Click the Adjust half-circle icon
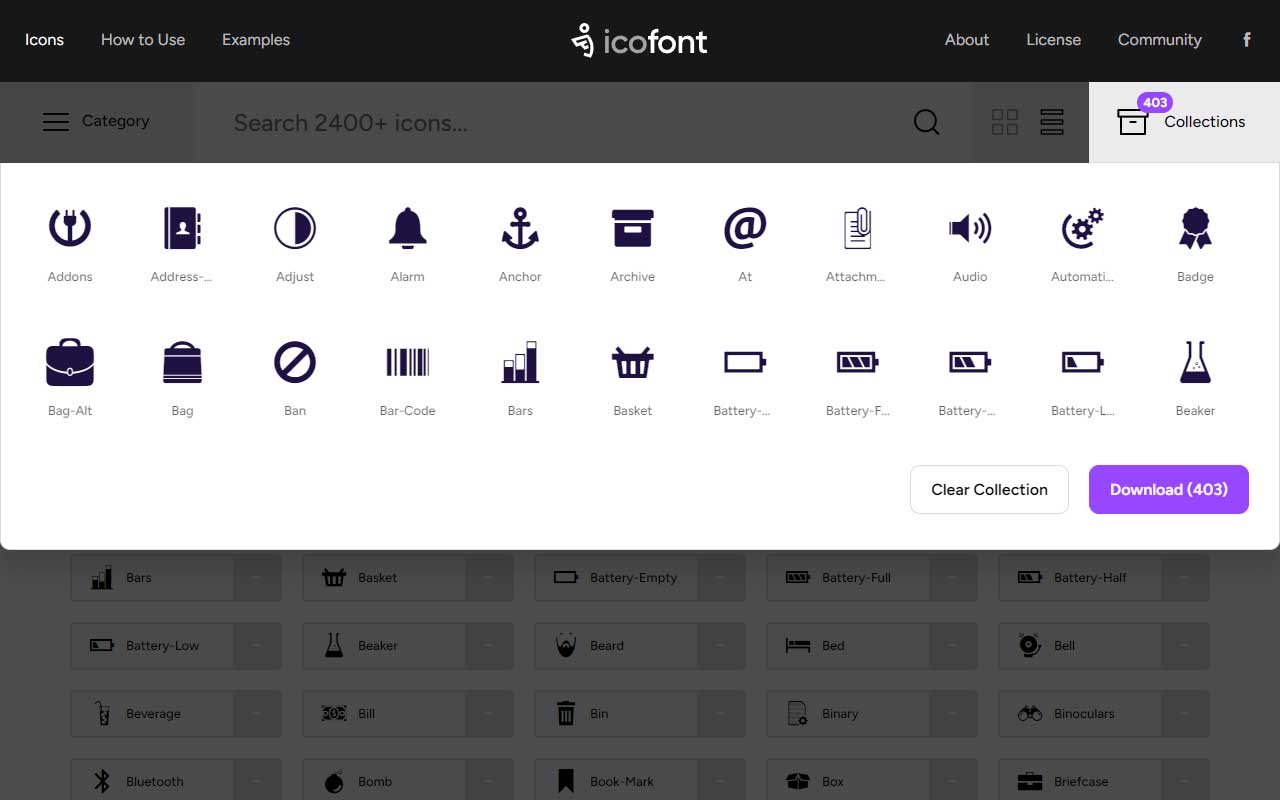Image resolution: width=1280 pixels, height=800 pixels. (295, 228)
